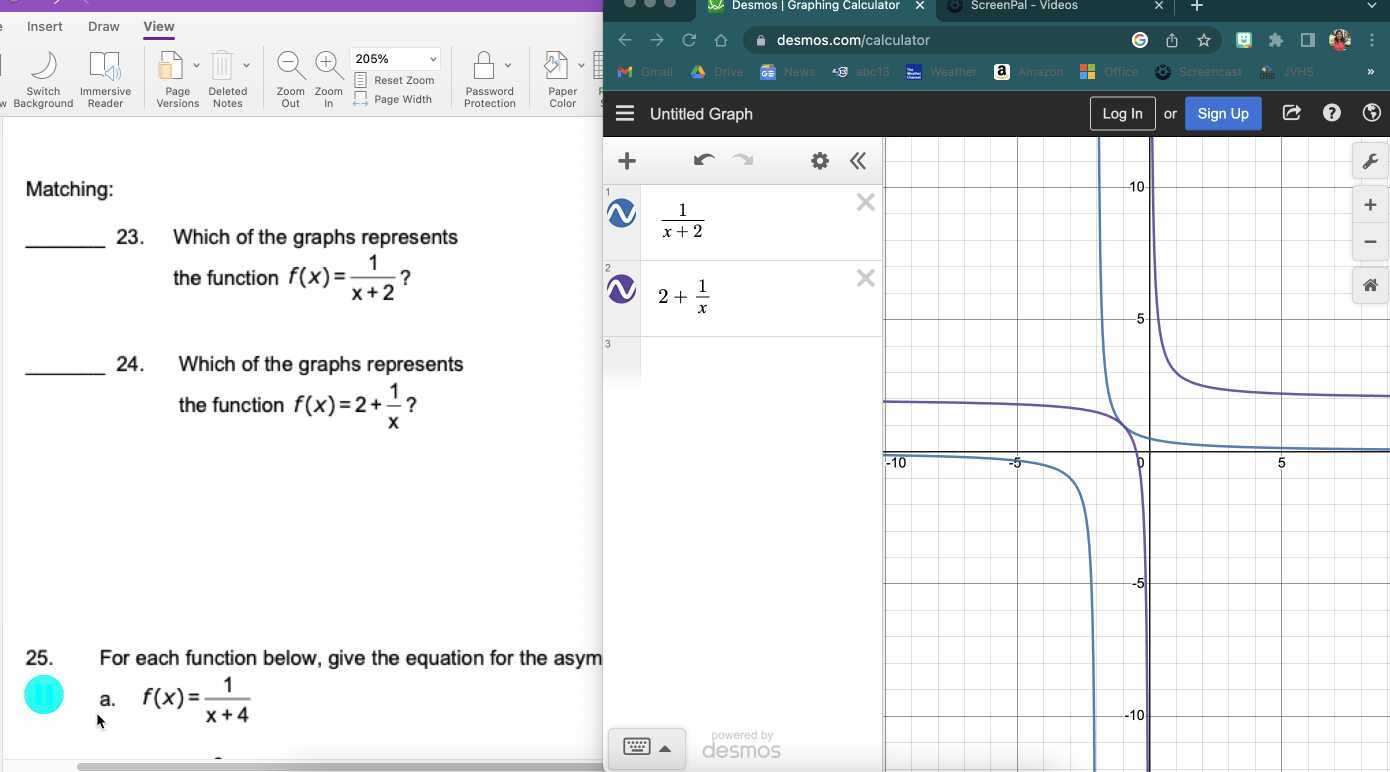Image resolution: width=1390 pixels, height=772 pixels.
Task: Hide the 1/(x+2) curve in Desmos
Action: [x=621, y=212]
